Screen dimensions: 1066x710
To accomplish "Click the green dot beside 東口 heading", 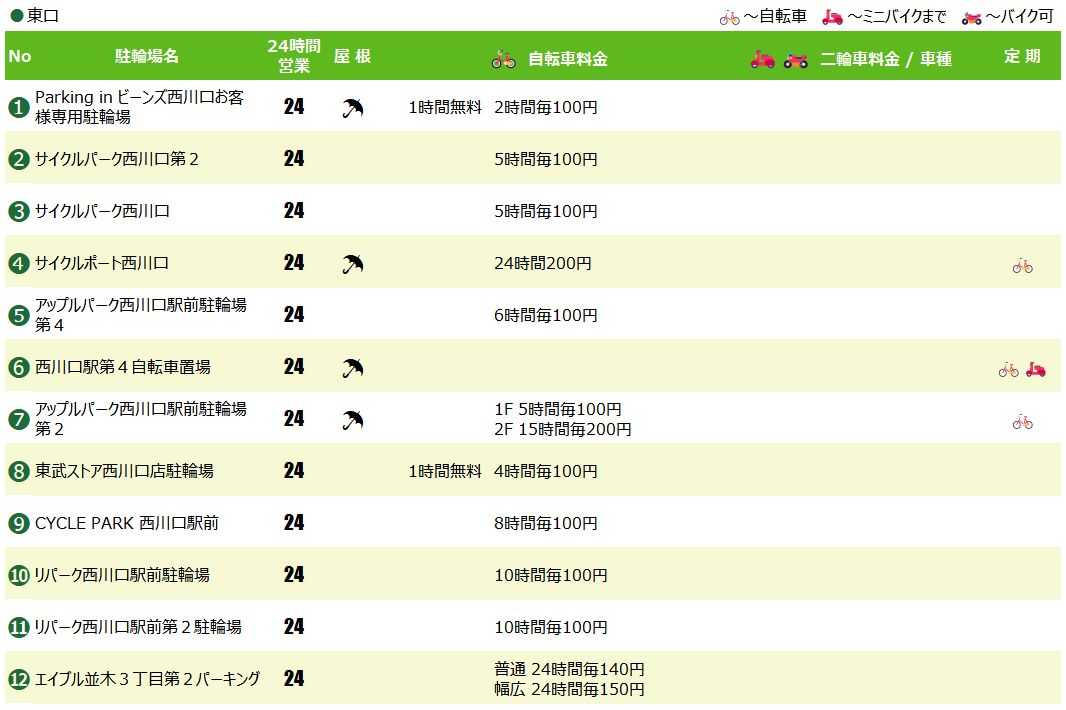I will click(x=16, y=16).
